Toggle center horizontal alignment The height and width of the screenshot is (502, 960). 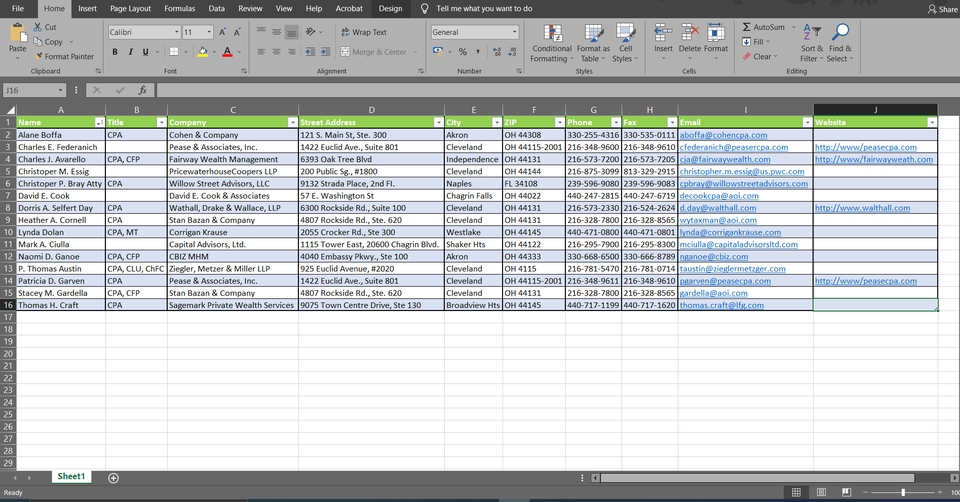276,52
